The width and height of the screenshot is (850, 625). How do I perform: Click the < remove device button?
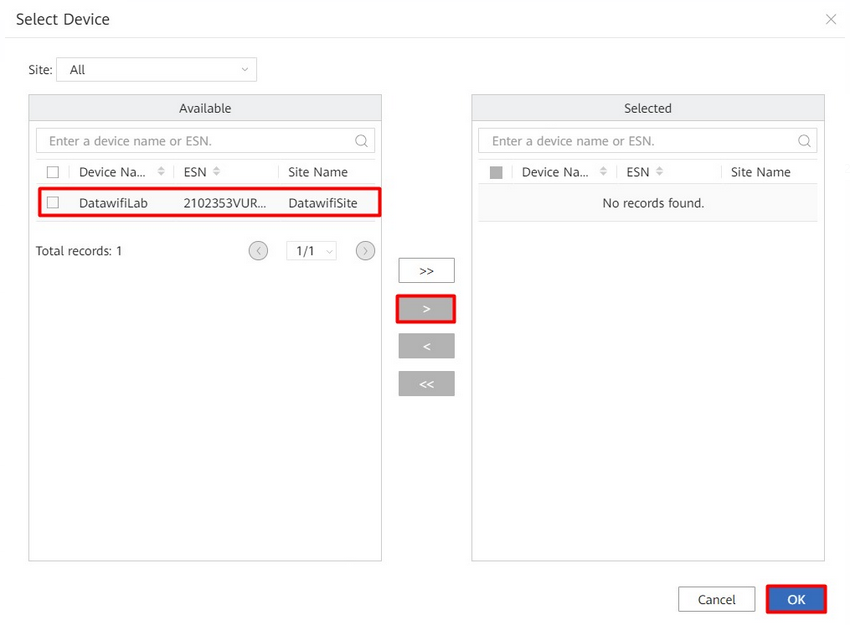[426, 346]
